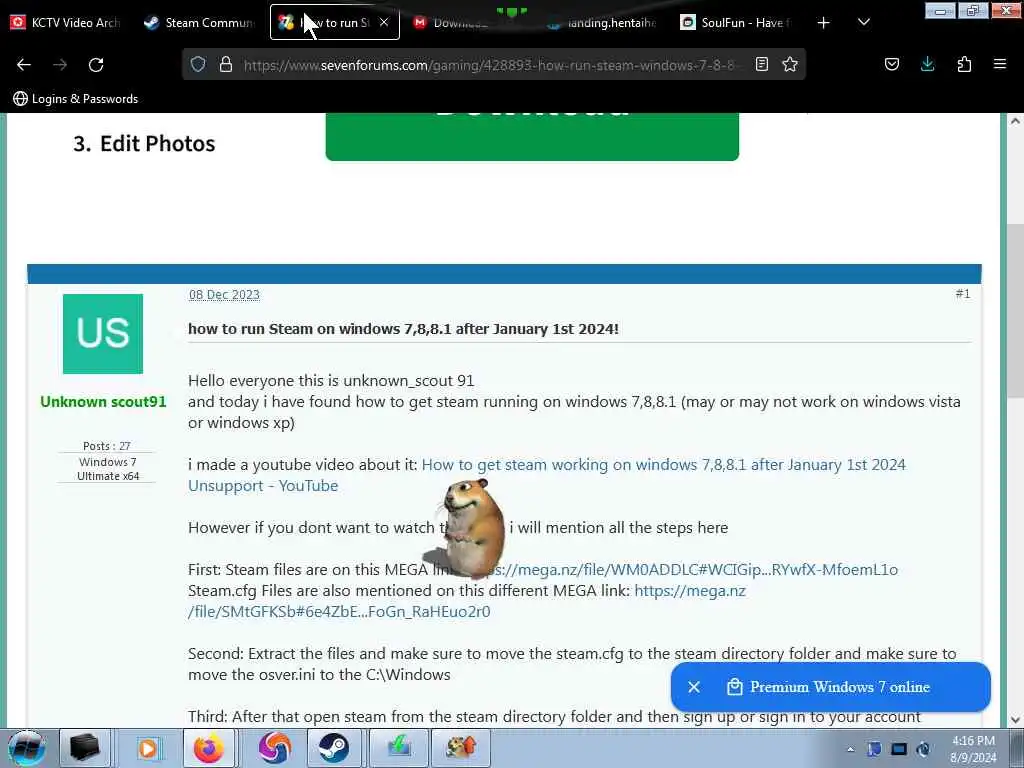Open the shield tracking protection icon
The image size is (1024, 768).
click(198, 64)
